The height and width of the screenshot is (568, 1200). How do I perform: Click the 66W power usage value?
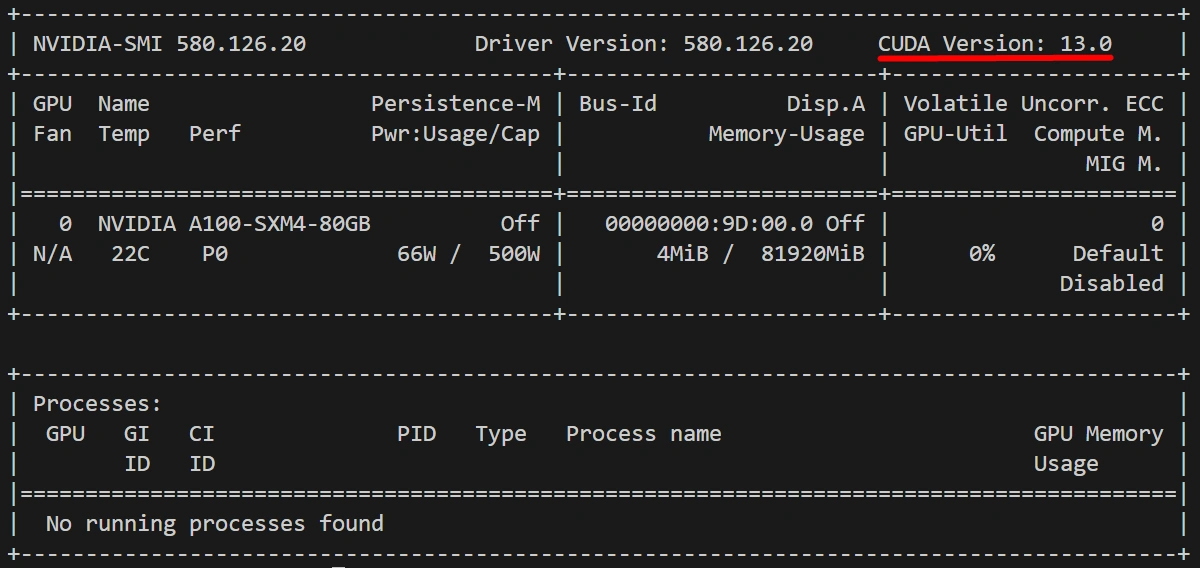click(417, 254)
